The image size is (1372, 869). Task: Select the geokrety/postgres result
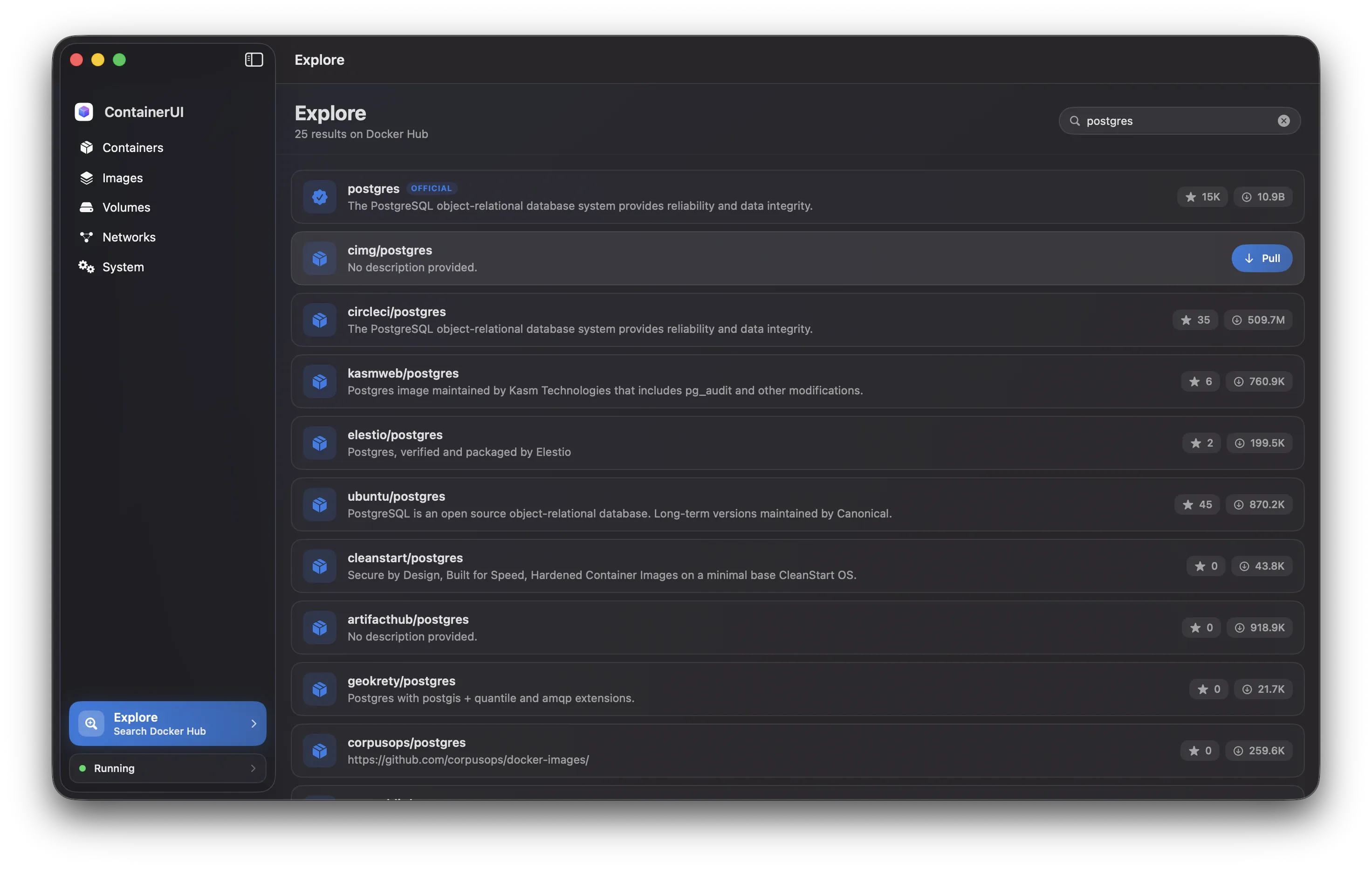click(x=797, y=689)
